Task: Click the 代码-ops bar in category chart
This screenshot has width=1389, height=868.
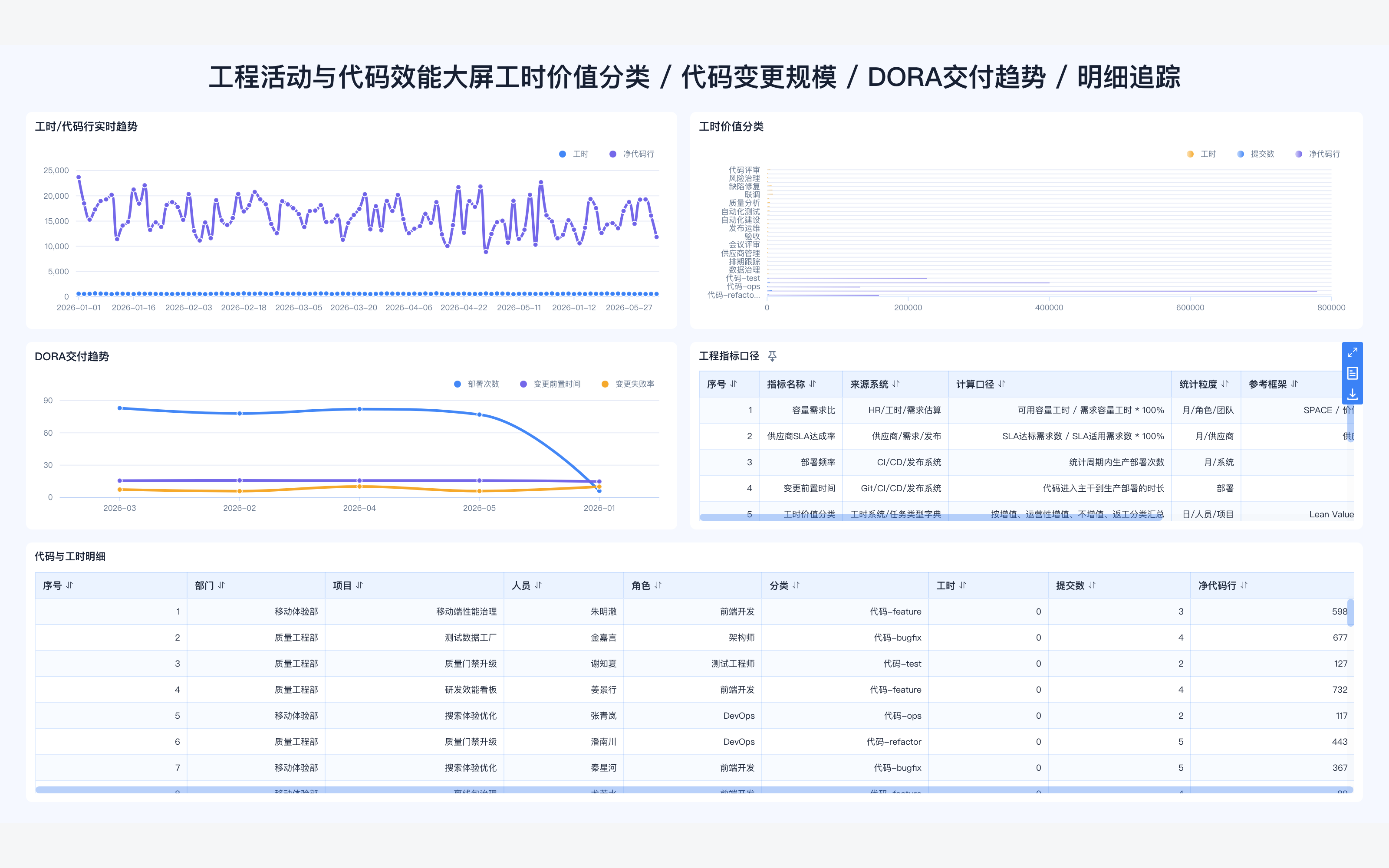Action: tap(813, 287)
